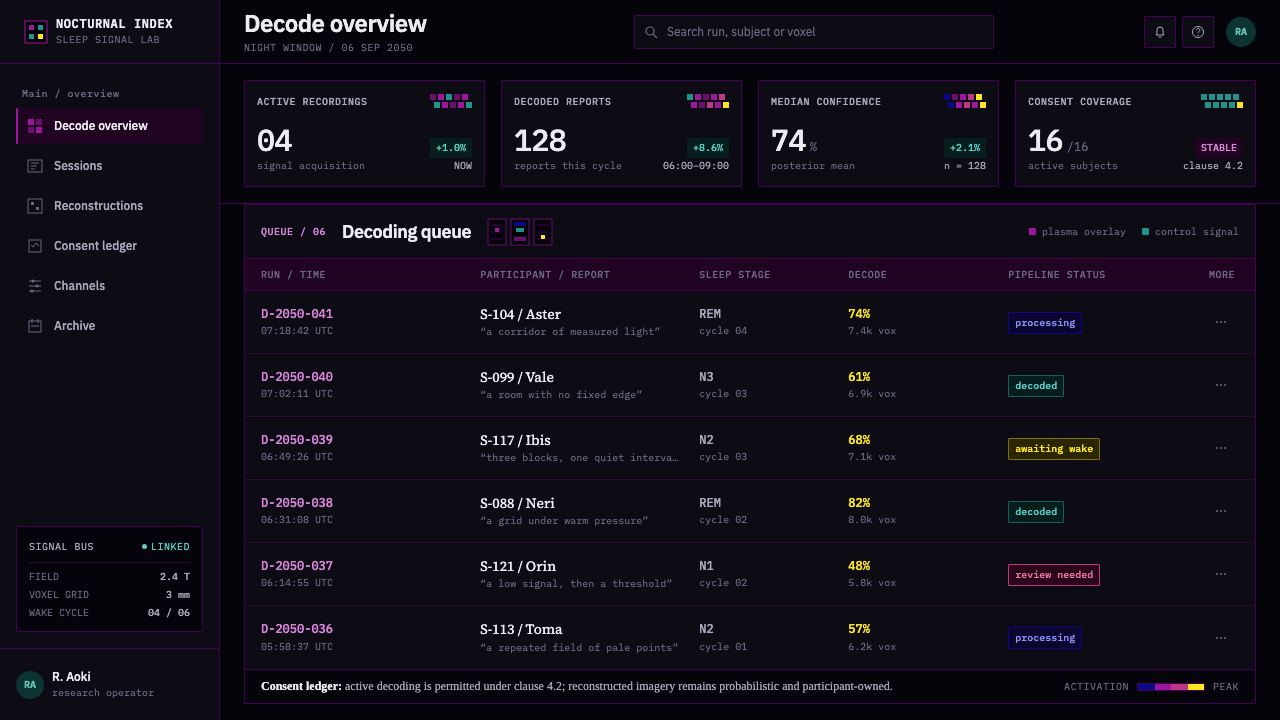The width and height of the screenshot is (1280, 720).
Task: Click the Archive sidebar icon
Action: [x=35, y=326]
